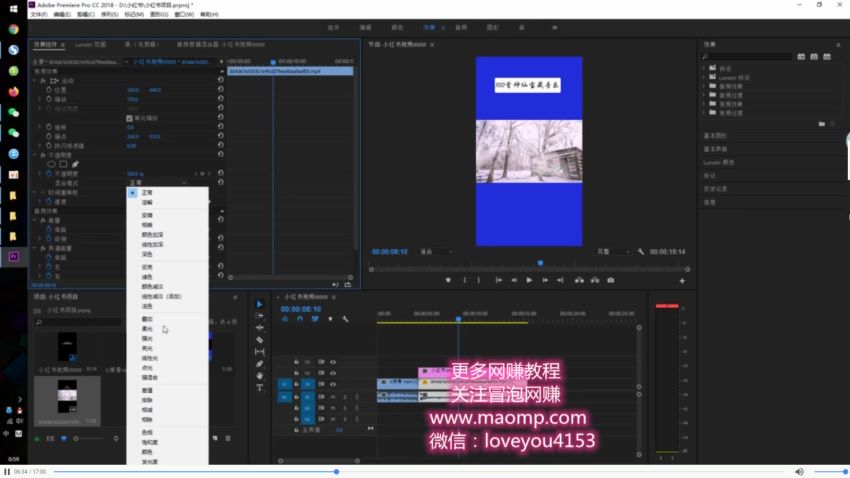Viewport: 850px width, 478px height.
Task: Click the Lift button
Action: point(579,280)
